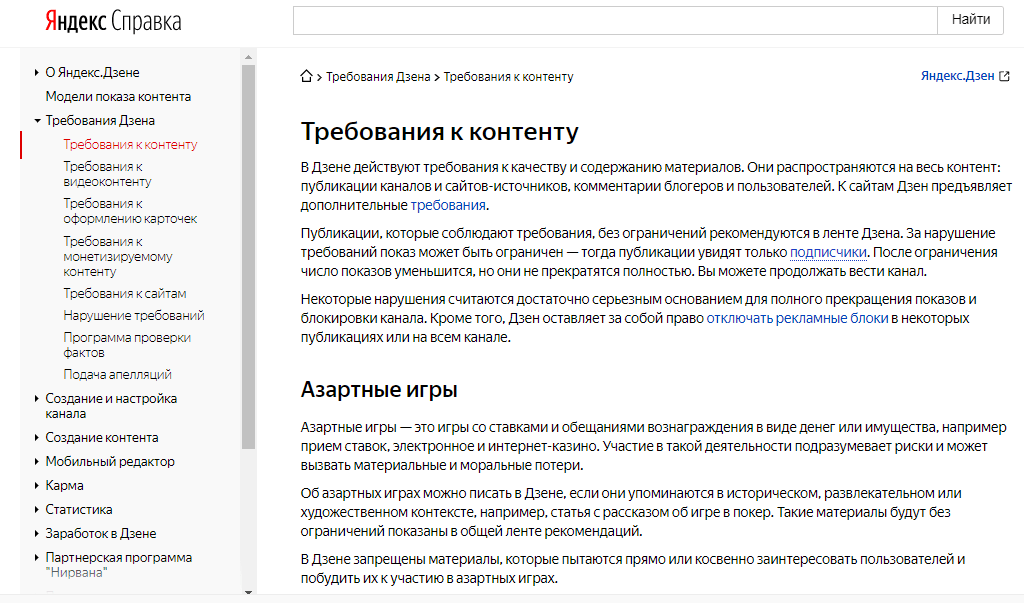Click the home icon in breadcrumbs
The width and height of the screenshot is (1024, 603).
coord(307,76)
